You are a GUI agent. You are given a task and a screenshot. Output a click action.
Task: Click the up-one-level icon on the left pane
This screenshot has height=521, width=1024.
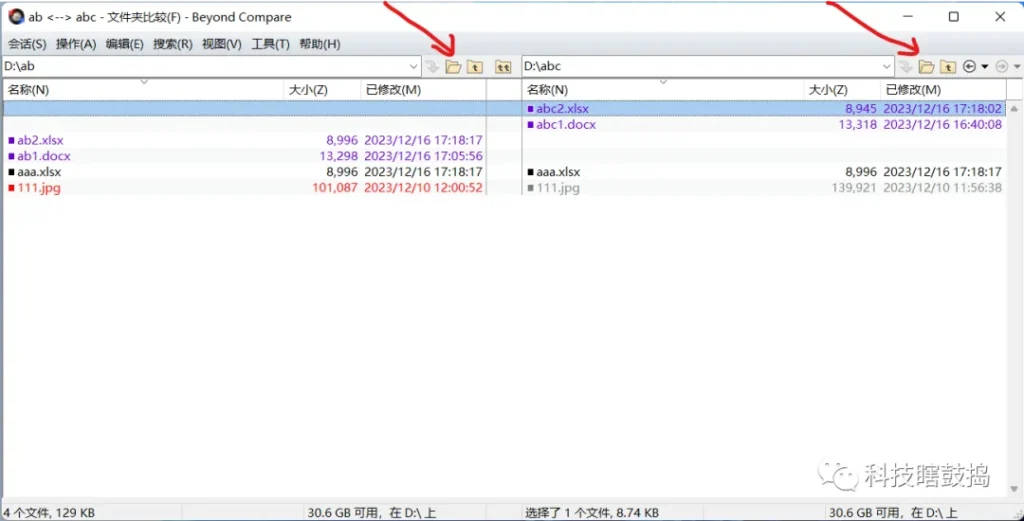(x=475, y=67)
